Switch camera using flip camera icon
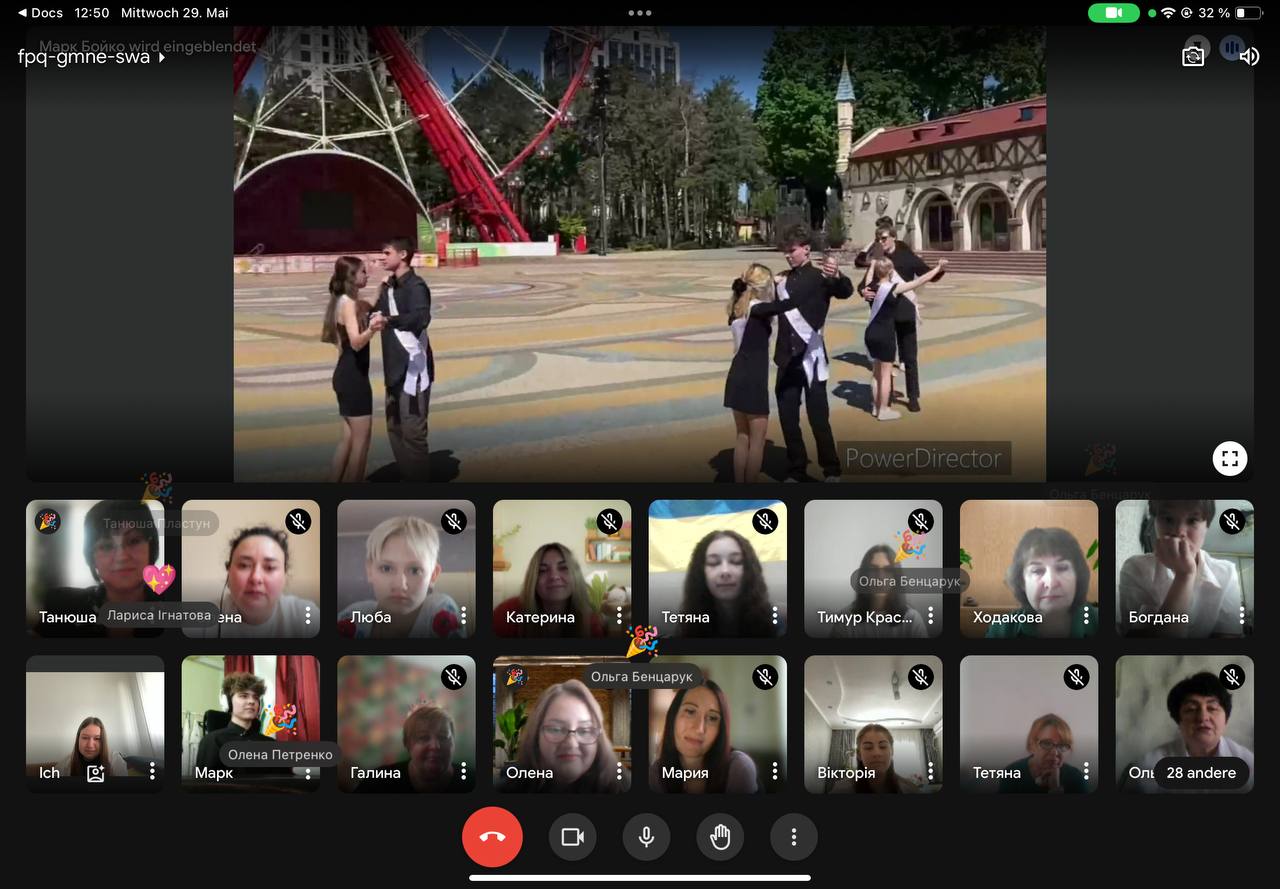Viewport: 1280px width, 889px height. [1193, 56]
